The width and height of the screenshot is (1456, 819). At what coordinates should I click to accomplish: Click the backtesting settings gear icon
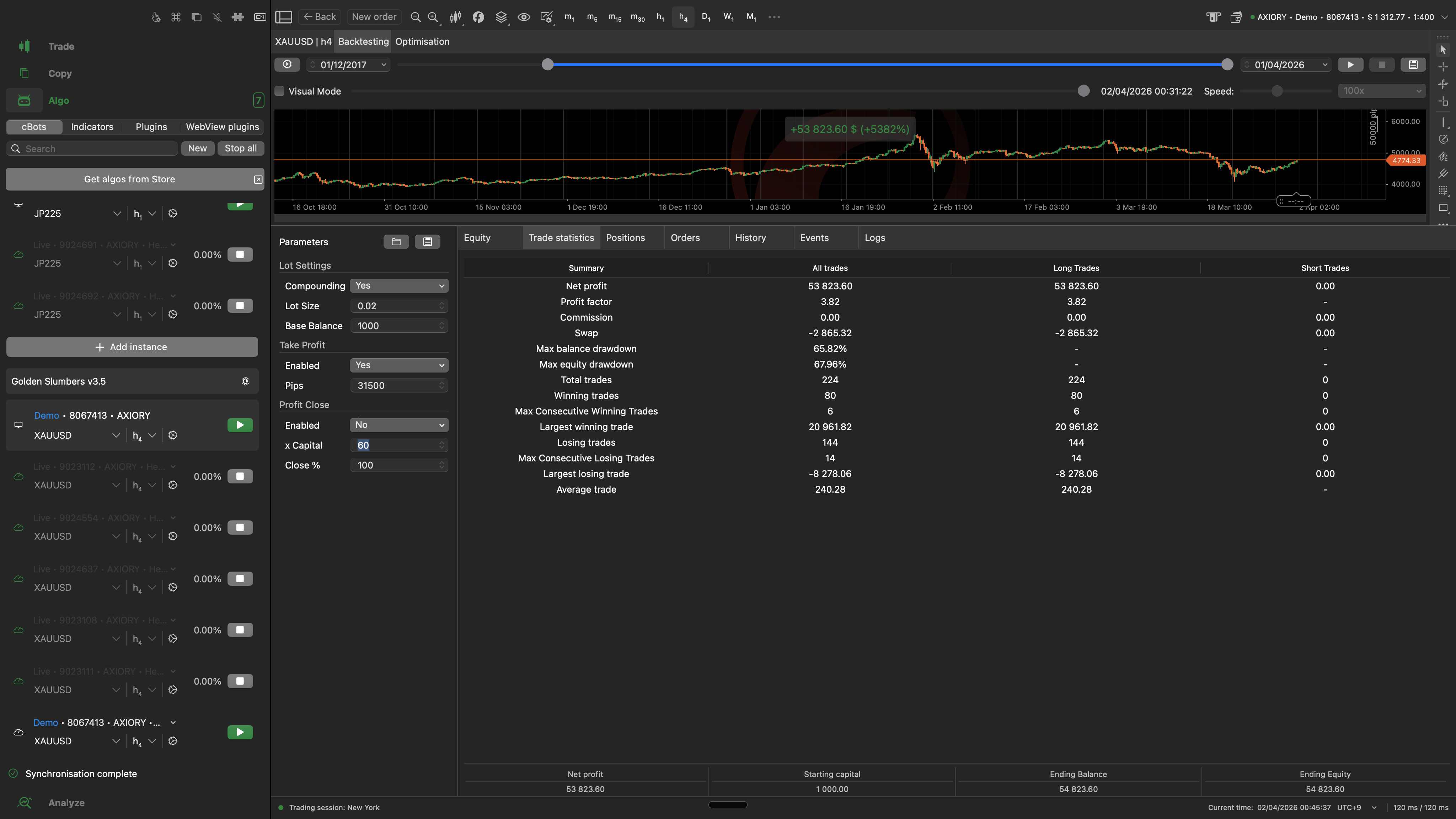point(287,64)
